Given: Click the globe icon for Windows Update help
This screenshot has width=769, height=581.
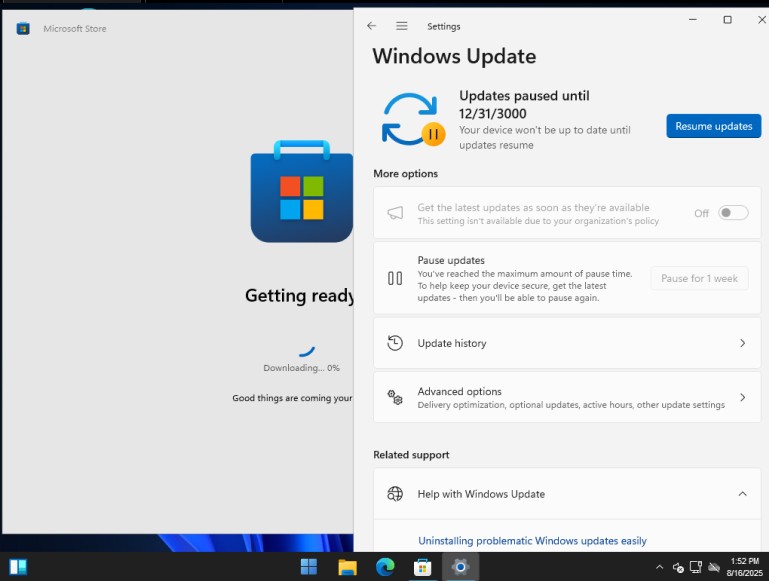Looking at the screenshot, I should (395, 494).
